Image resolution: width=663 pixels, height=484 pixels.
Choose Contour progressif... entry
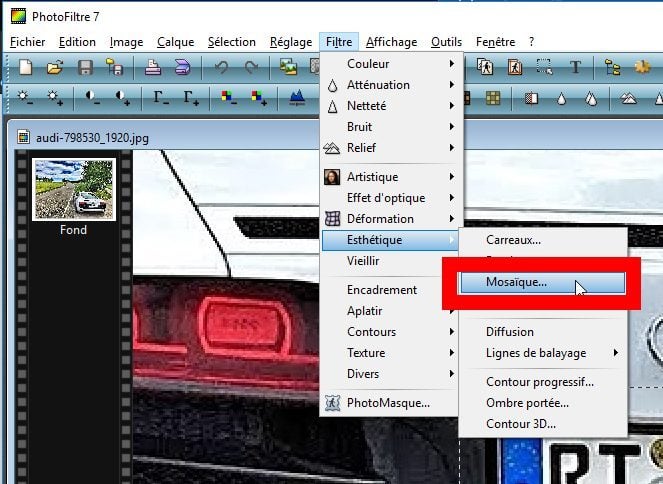click(542, 382)
